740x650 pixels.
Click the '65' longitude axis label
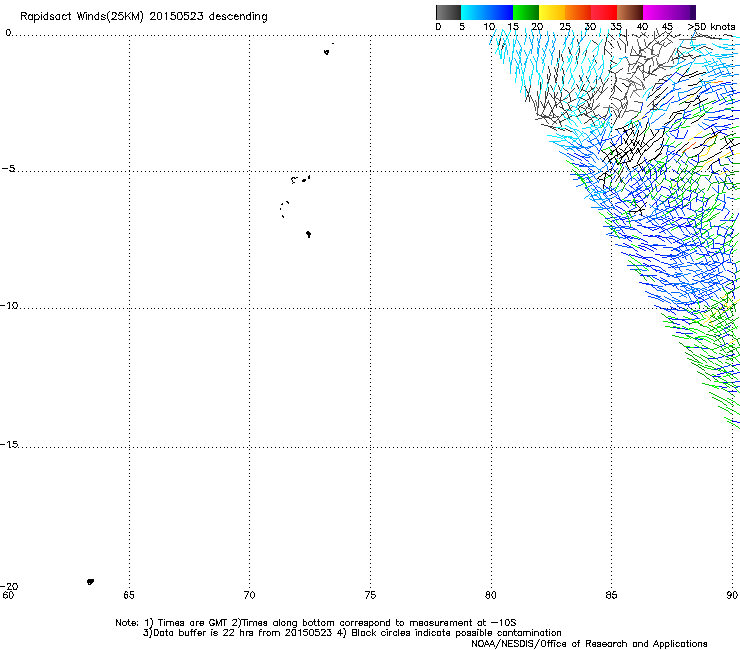point(129,595)
